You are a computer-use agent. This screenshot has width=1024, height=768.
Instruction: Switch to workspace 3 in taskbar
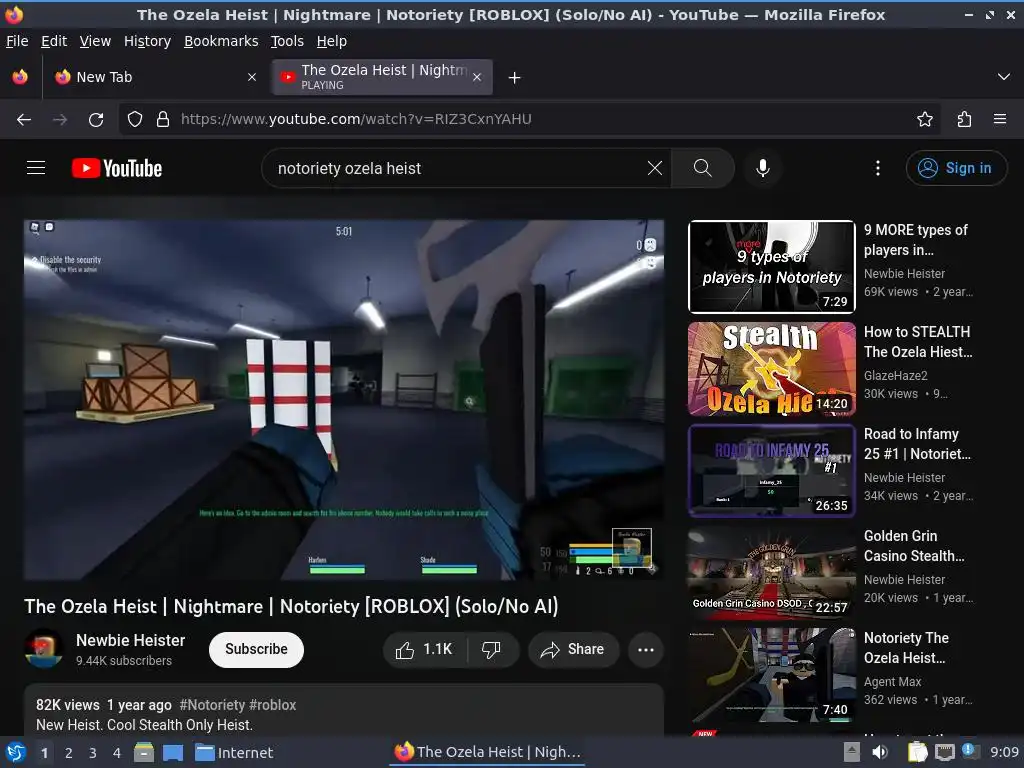[93, 753]
